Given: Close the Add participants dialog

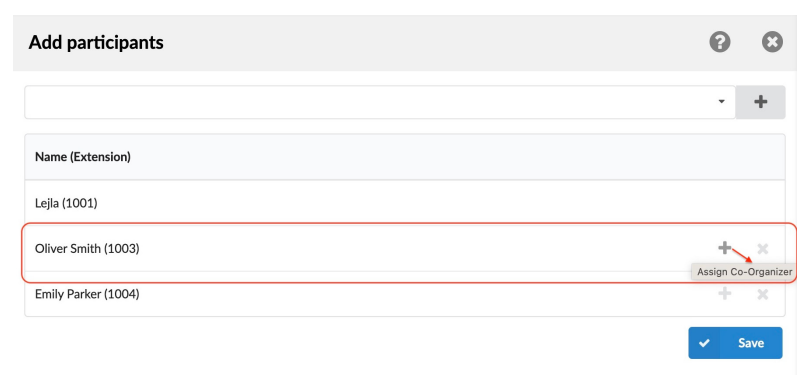Looking at the screenshot, I should coord(772,42).
